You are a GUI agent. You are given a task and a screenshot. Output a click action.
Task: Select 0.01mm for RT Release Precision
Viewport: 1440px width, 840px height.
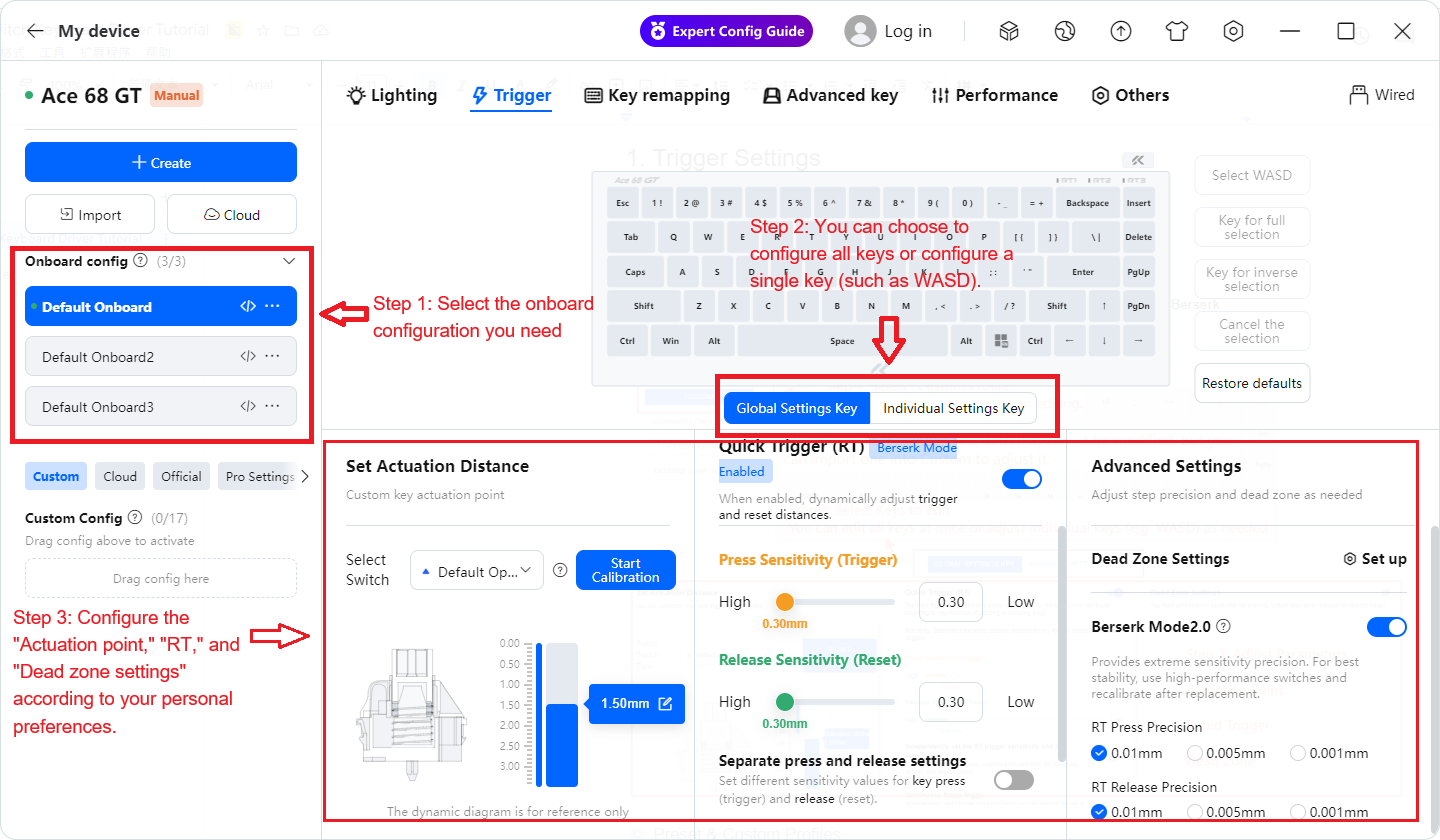(1099, 812)
